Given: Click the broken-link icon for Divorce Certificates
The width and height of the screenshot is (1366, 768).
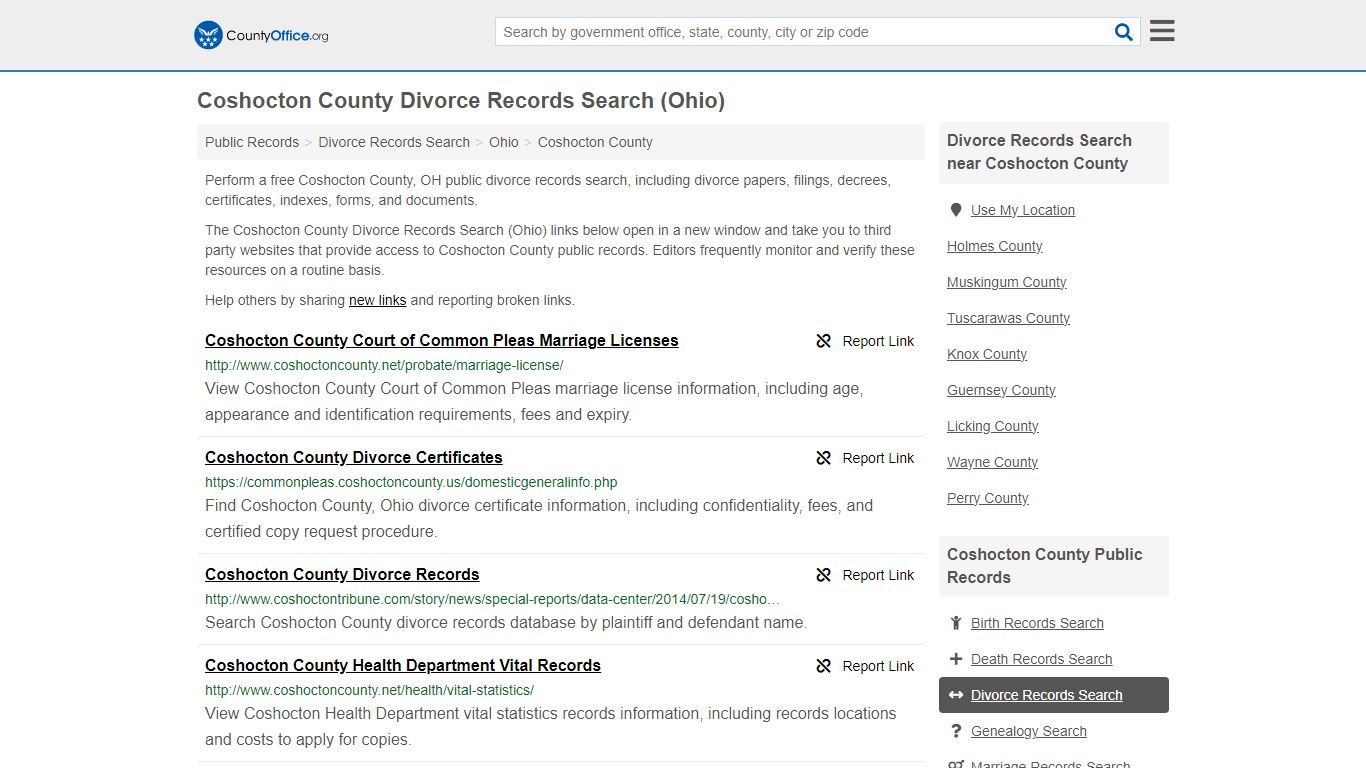Looking at the screenshot, I should click(x=824, y=458).
